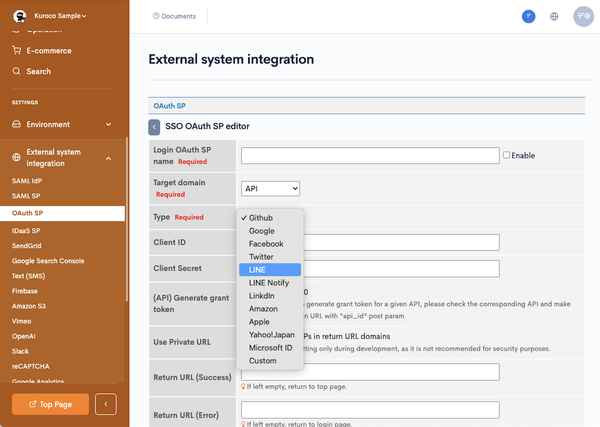Open OpenAI in sidebar
600x427 pixels.
23,336
